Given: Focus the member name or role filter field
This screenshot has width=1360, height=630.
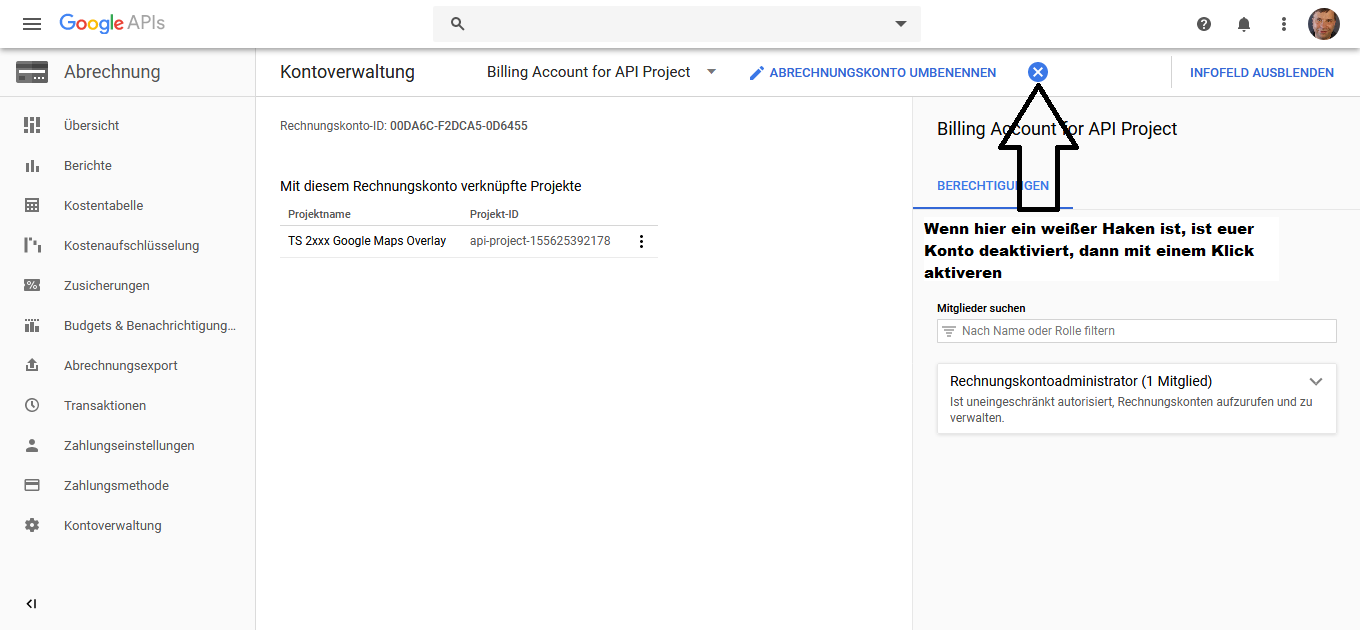Looking at the screenshot, I should point(1146,331).
